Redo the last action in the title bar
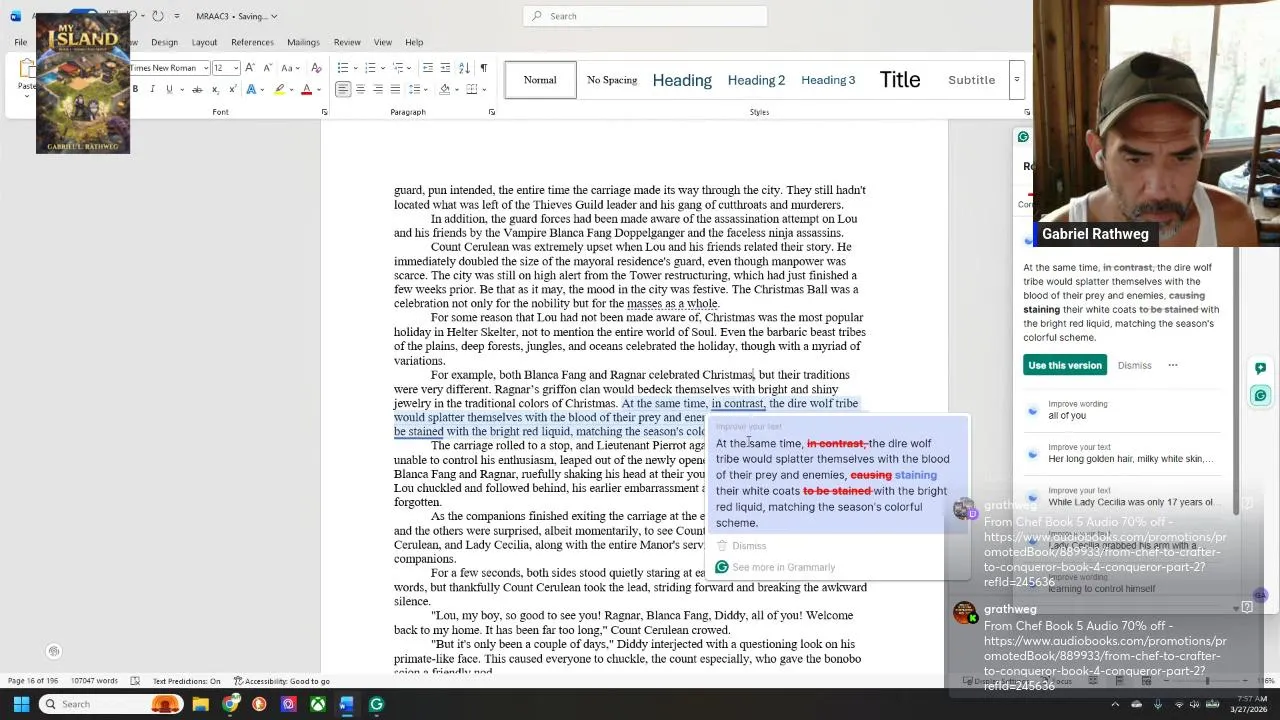 coord(158,16)
